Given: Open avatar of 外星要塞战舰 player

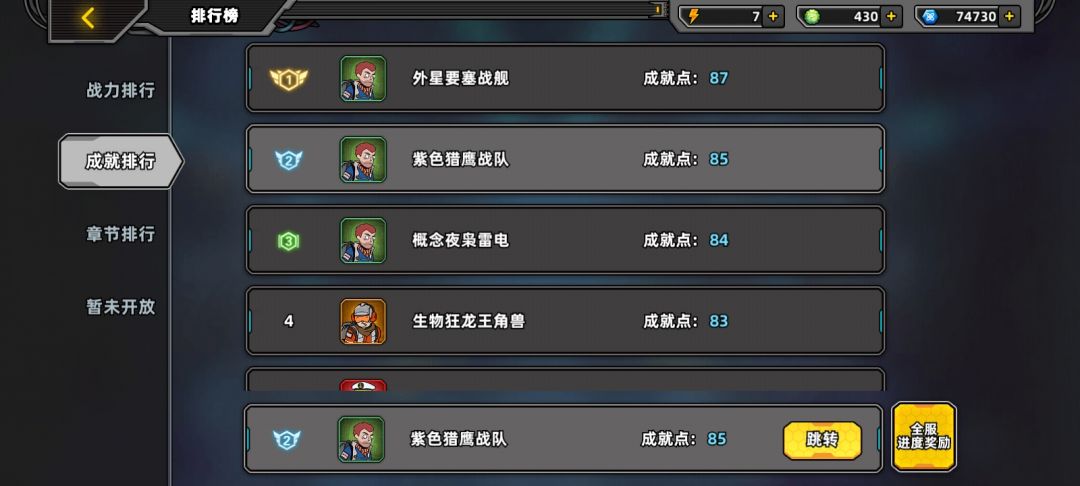Looking at the screenshot, I should (x=363, y=78).
